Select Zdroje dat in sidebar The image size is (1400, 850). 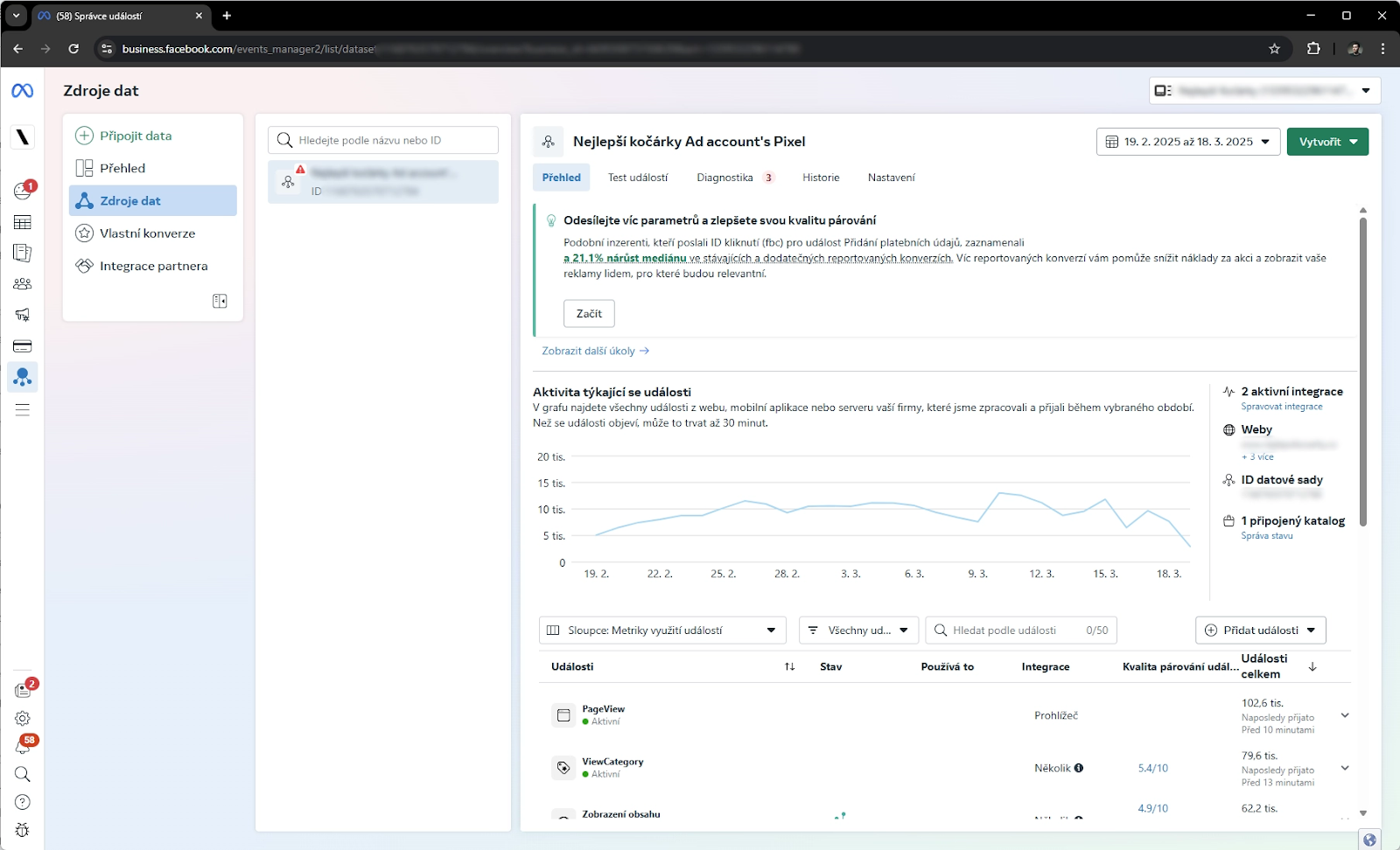click(x=153, y=200)
